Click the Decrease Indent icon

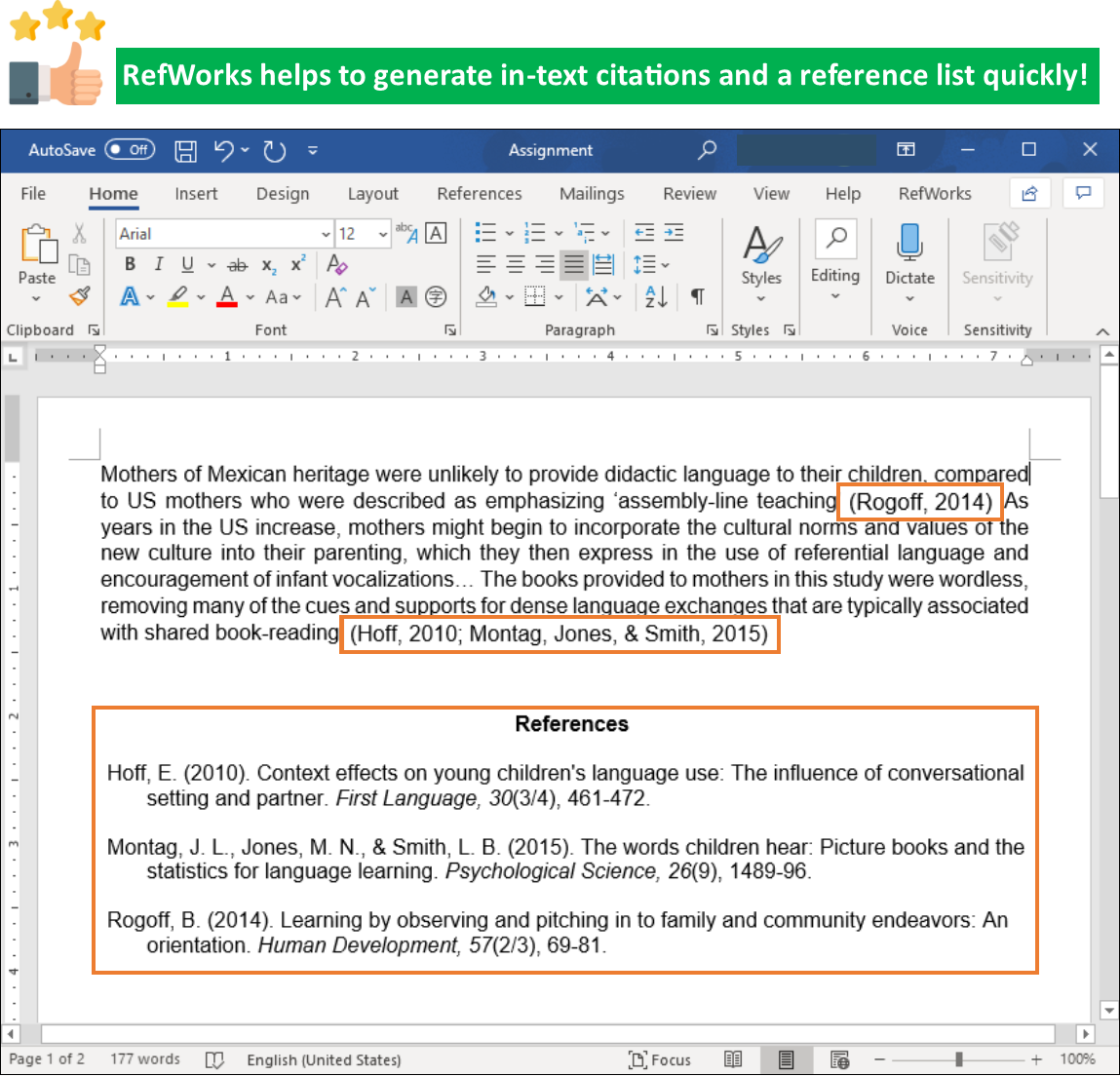tap(644, 233)
